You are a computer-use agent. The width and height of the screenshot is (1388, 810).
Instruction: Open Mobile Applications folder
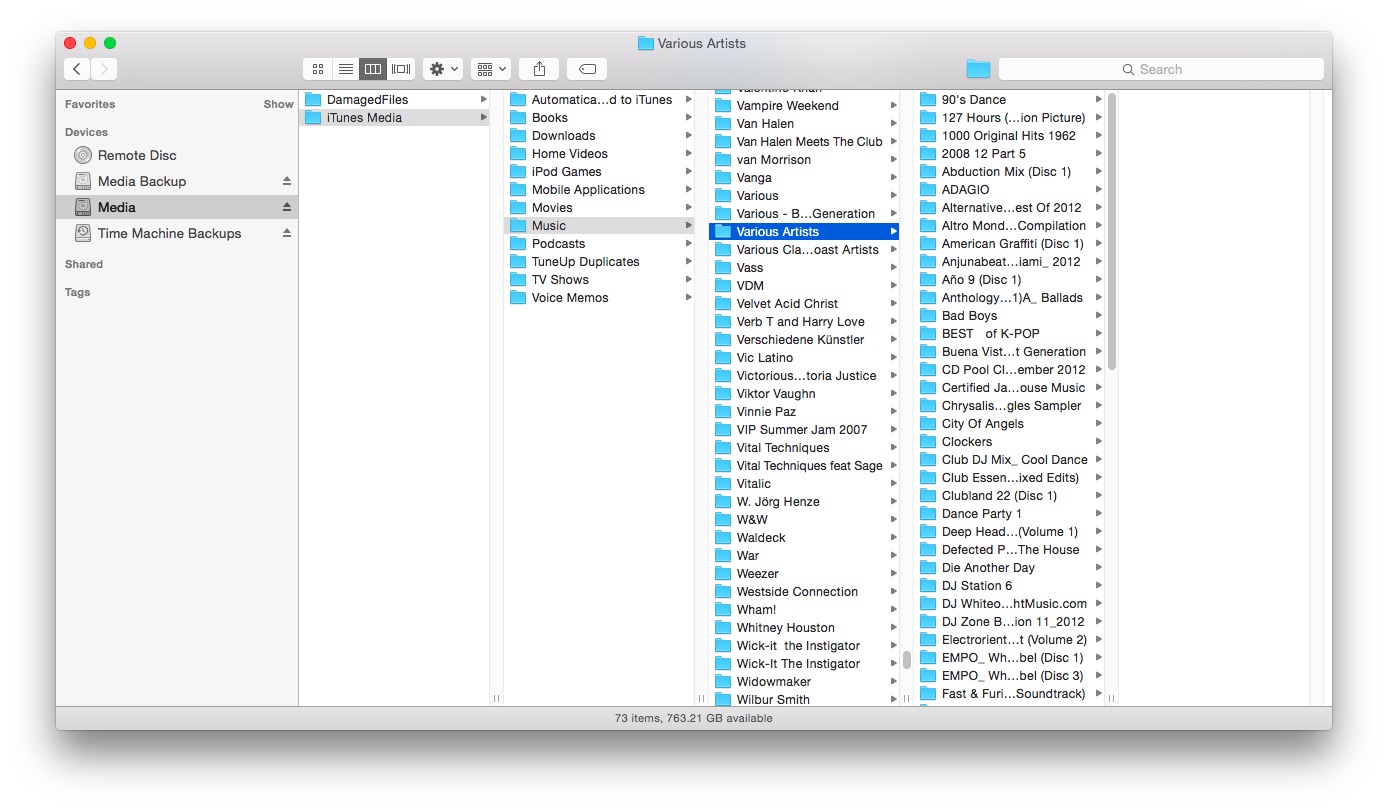599,189
